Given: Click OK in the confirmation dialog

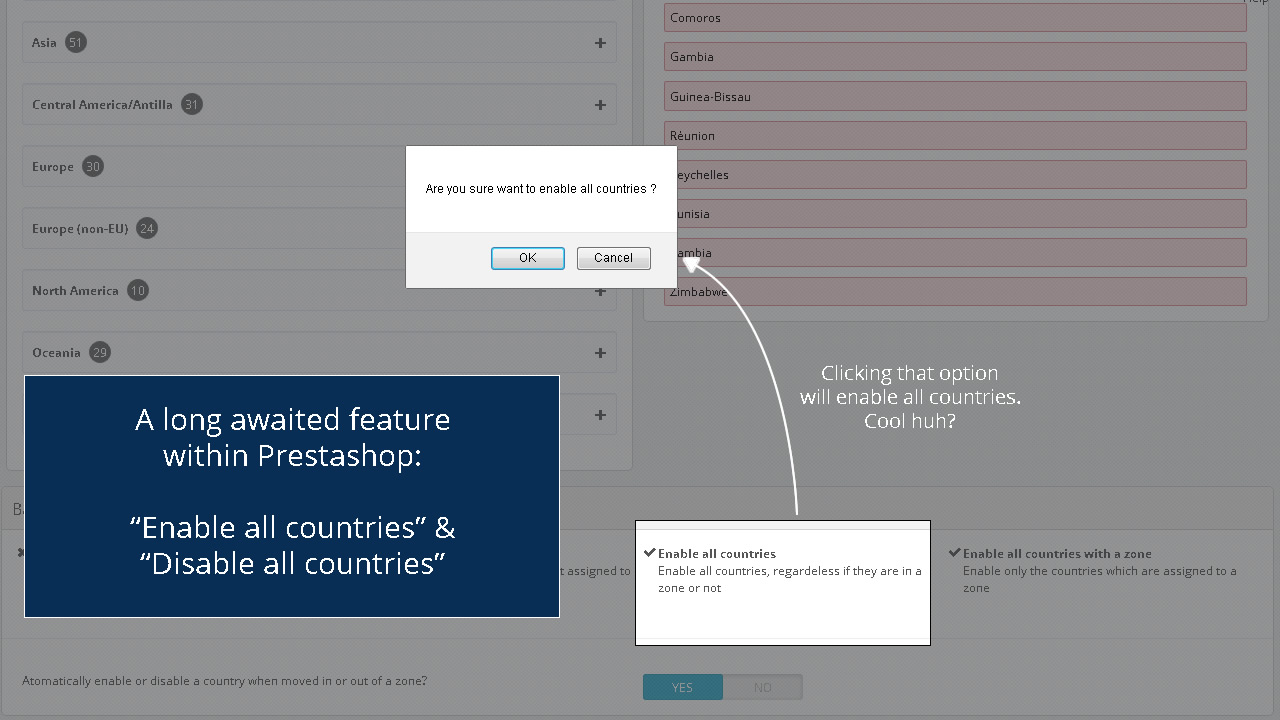Looking at the screenshot, I should pyautogui.click(x=528, y=258).
